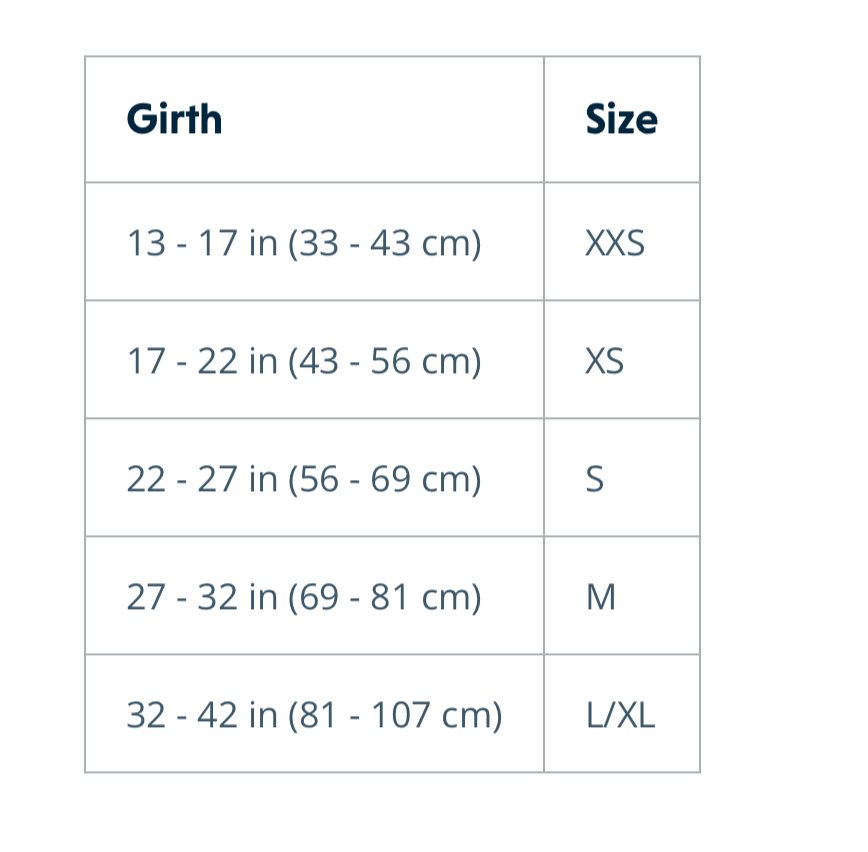Click the size label for 100 cm girth

(x=620, y=715)
